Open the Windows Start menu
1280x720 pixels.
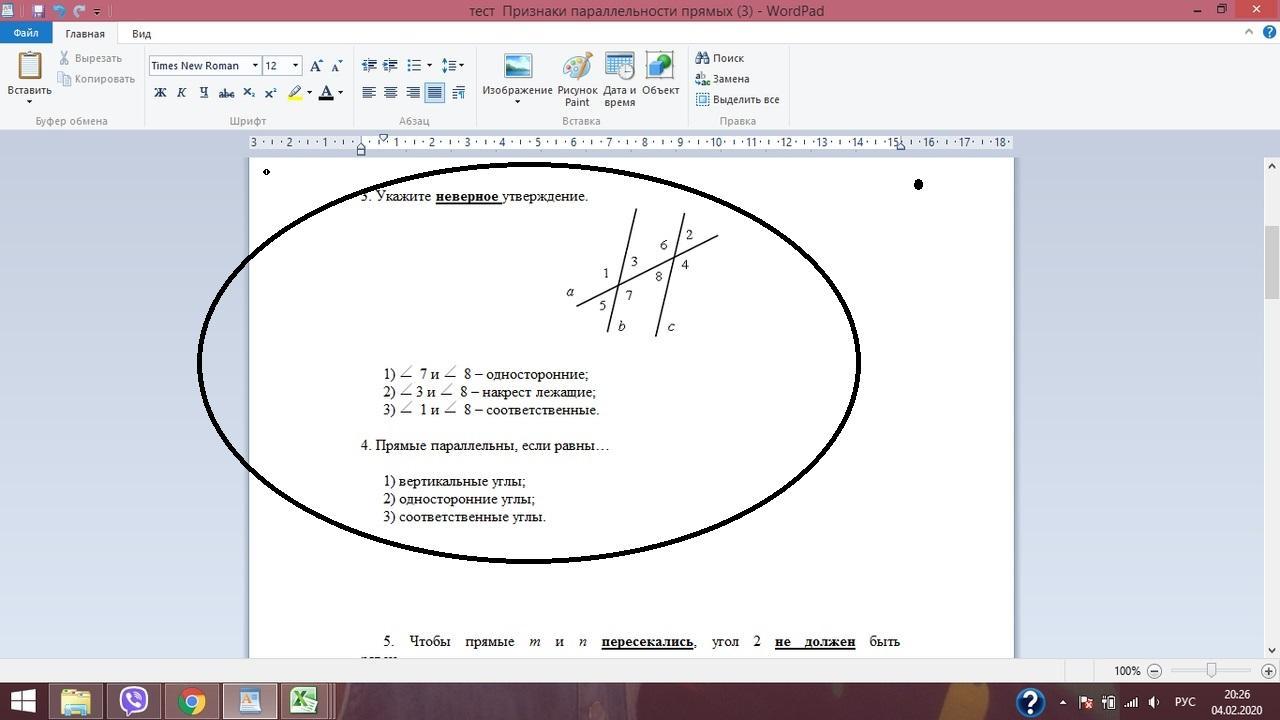tap(23, 700)
